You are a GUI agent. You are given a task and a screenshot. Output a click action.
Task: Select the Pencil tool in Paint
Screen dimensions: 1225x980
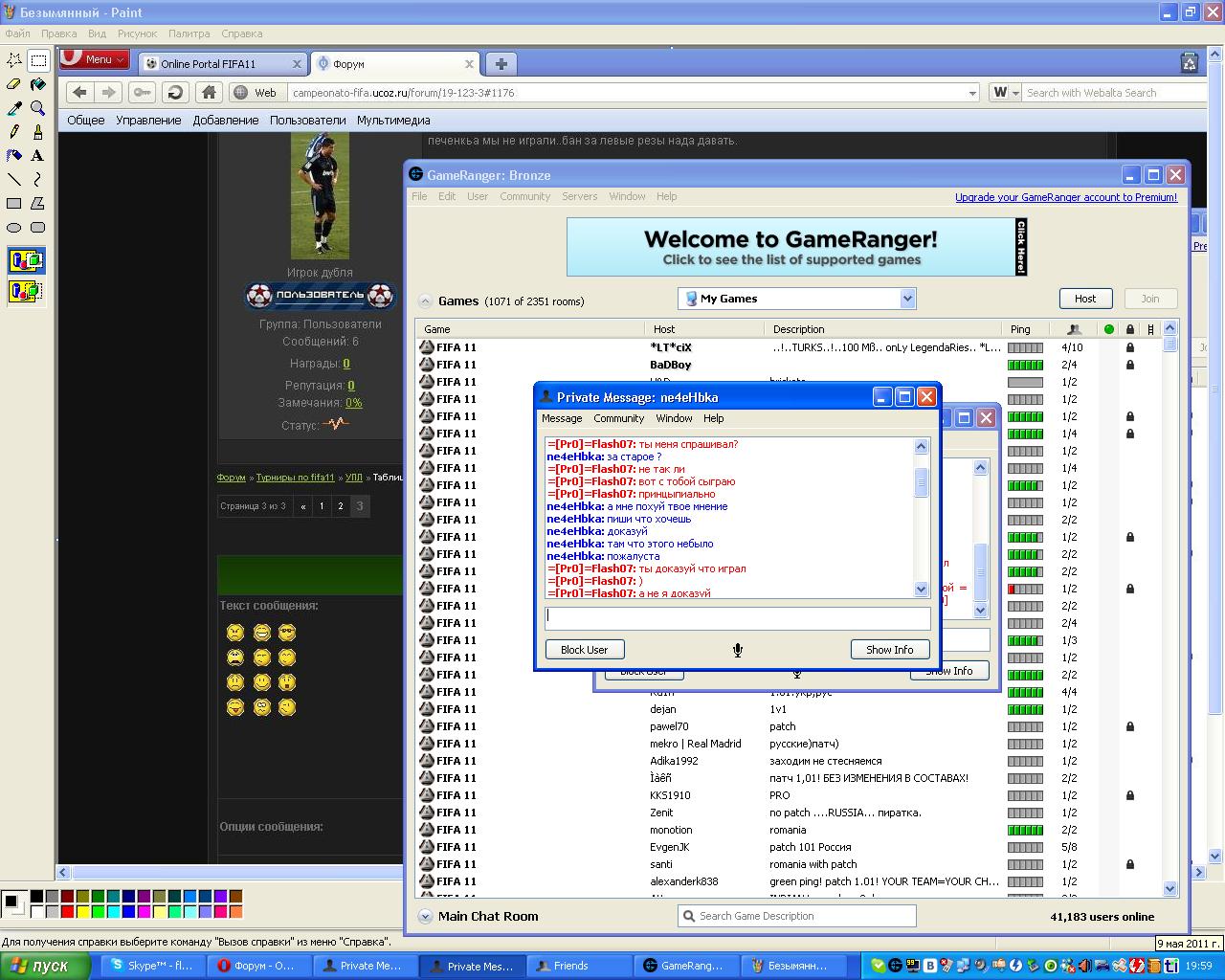[14, 132]
